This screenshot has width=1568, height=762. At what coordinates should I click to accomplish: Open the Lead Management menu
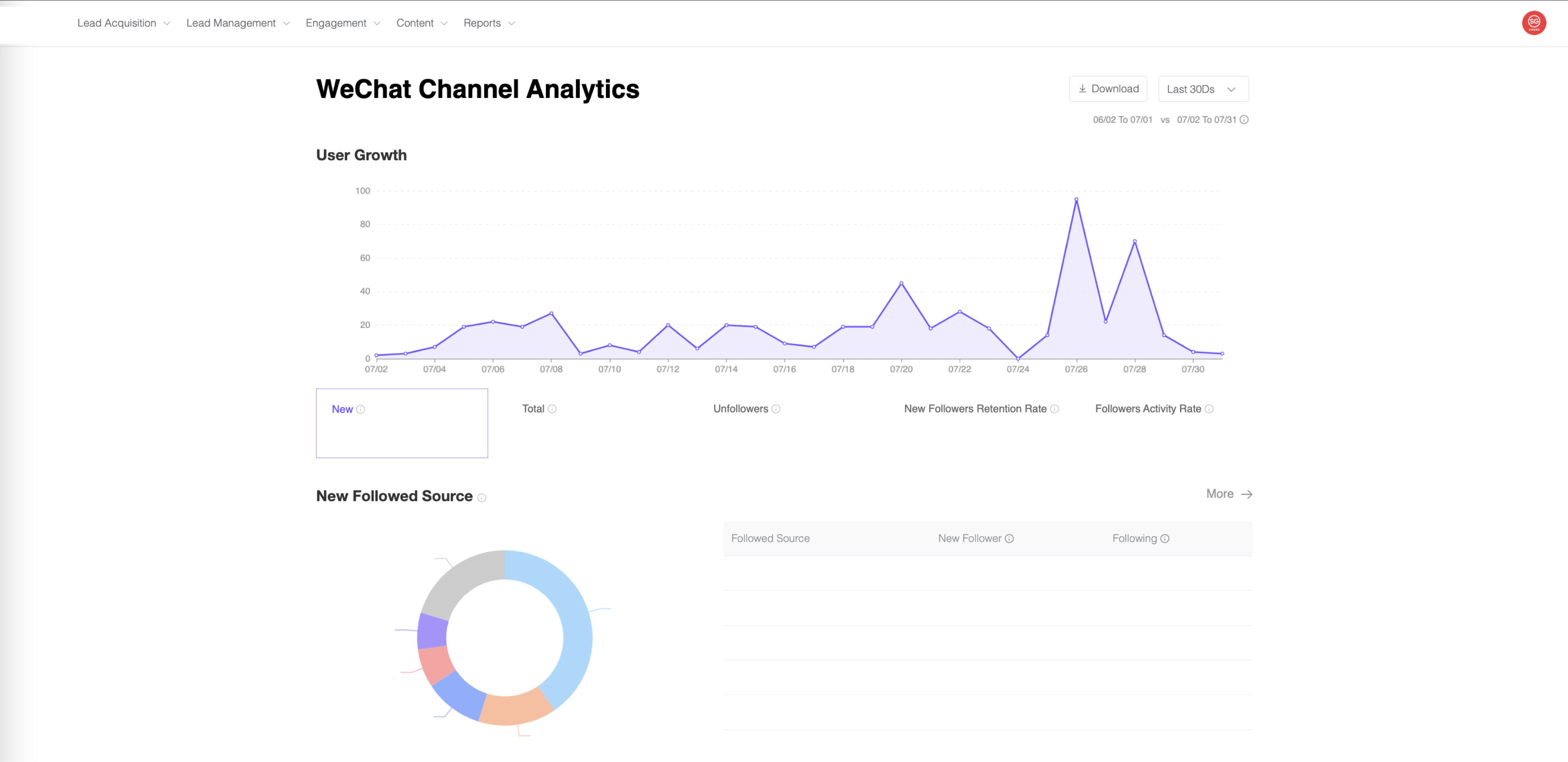click(231, 23)
